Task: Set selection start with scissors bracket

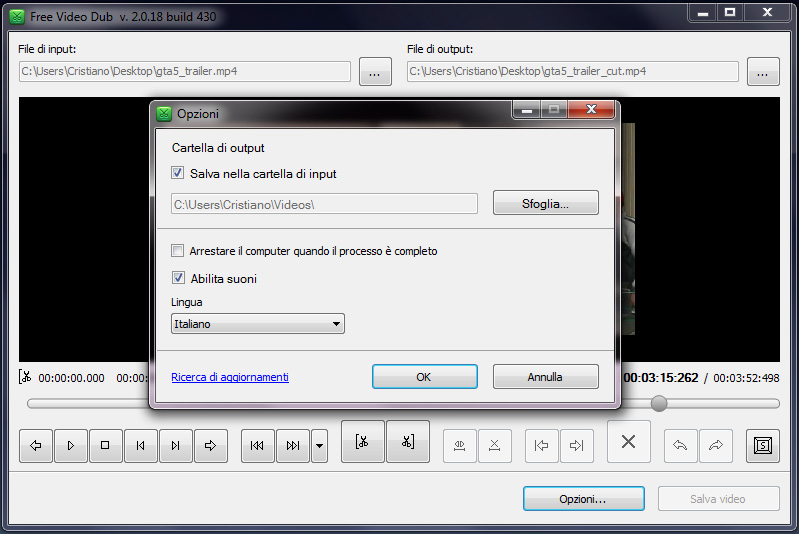Action: [x=363, y=441]
